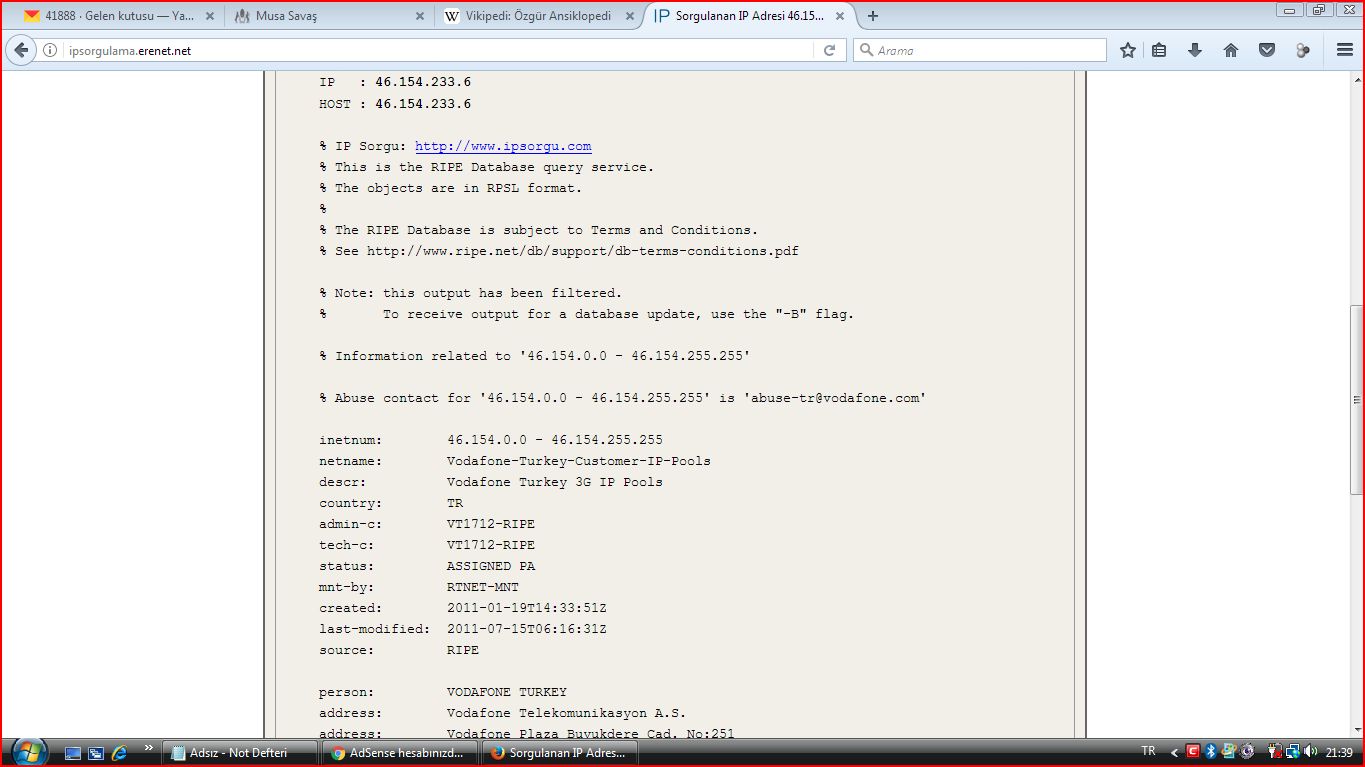Image resolution: width=1365 pixels, height=767 pixels.
Task: Click person value VODAFONE TURKEY
Action: [507, 692]
